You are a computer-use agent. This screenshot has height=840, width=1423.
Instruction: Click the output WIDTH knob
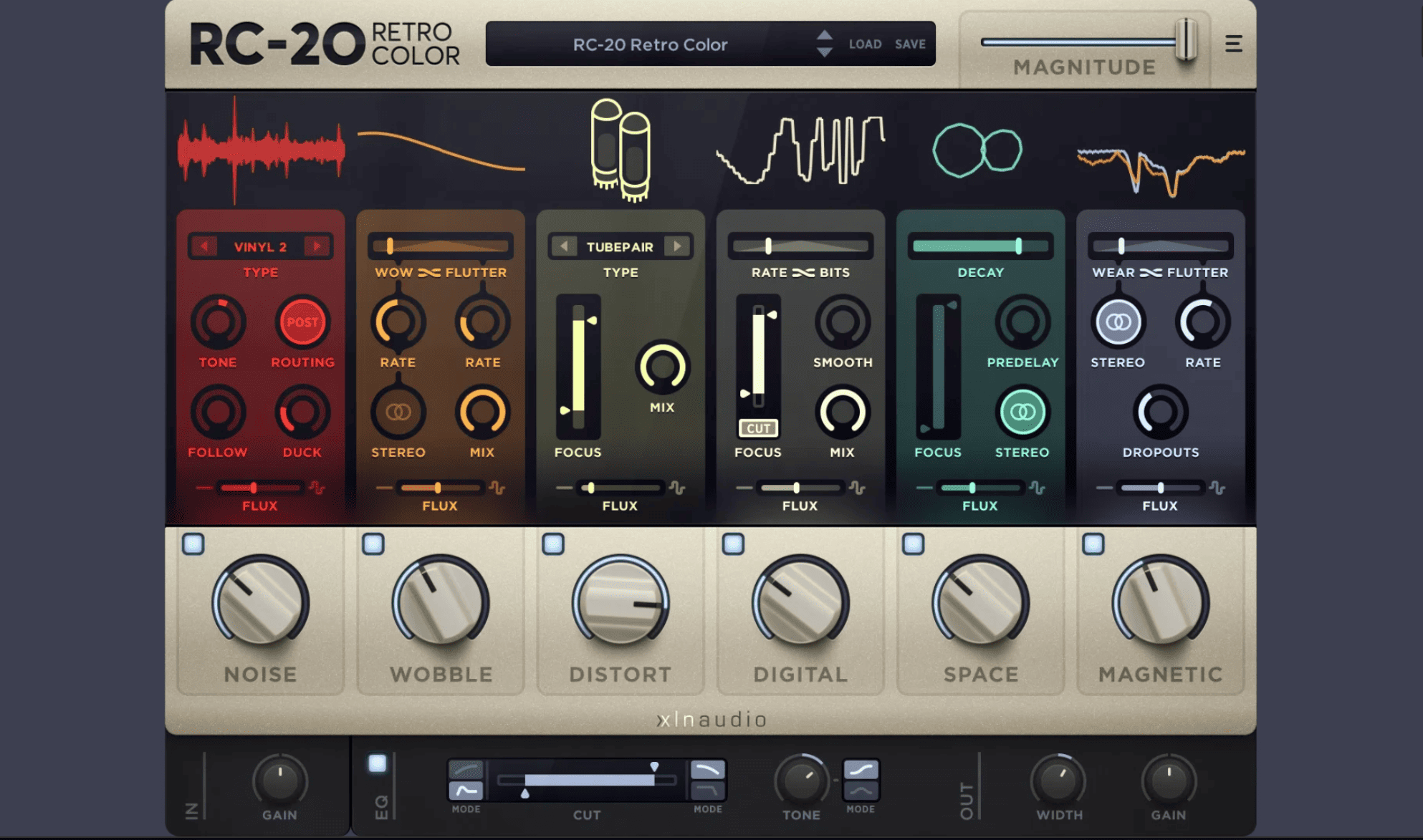click(x=1058, y=781)
